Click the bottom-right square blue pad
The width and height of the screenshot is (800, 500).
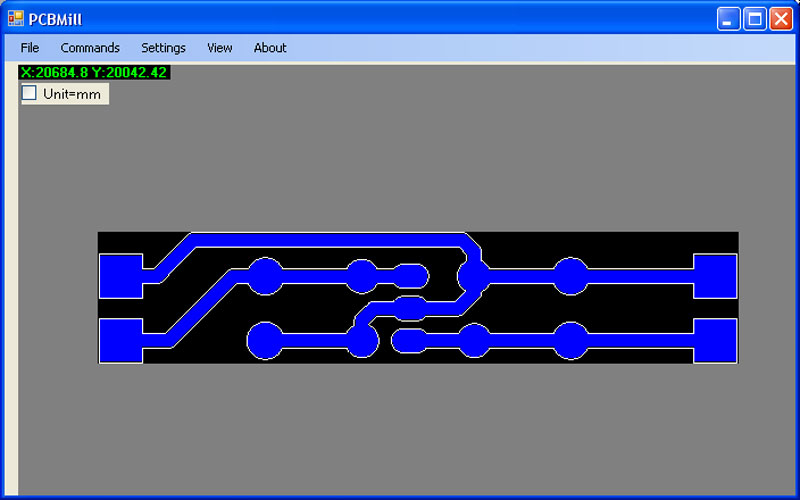715,341
